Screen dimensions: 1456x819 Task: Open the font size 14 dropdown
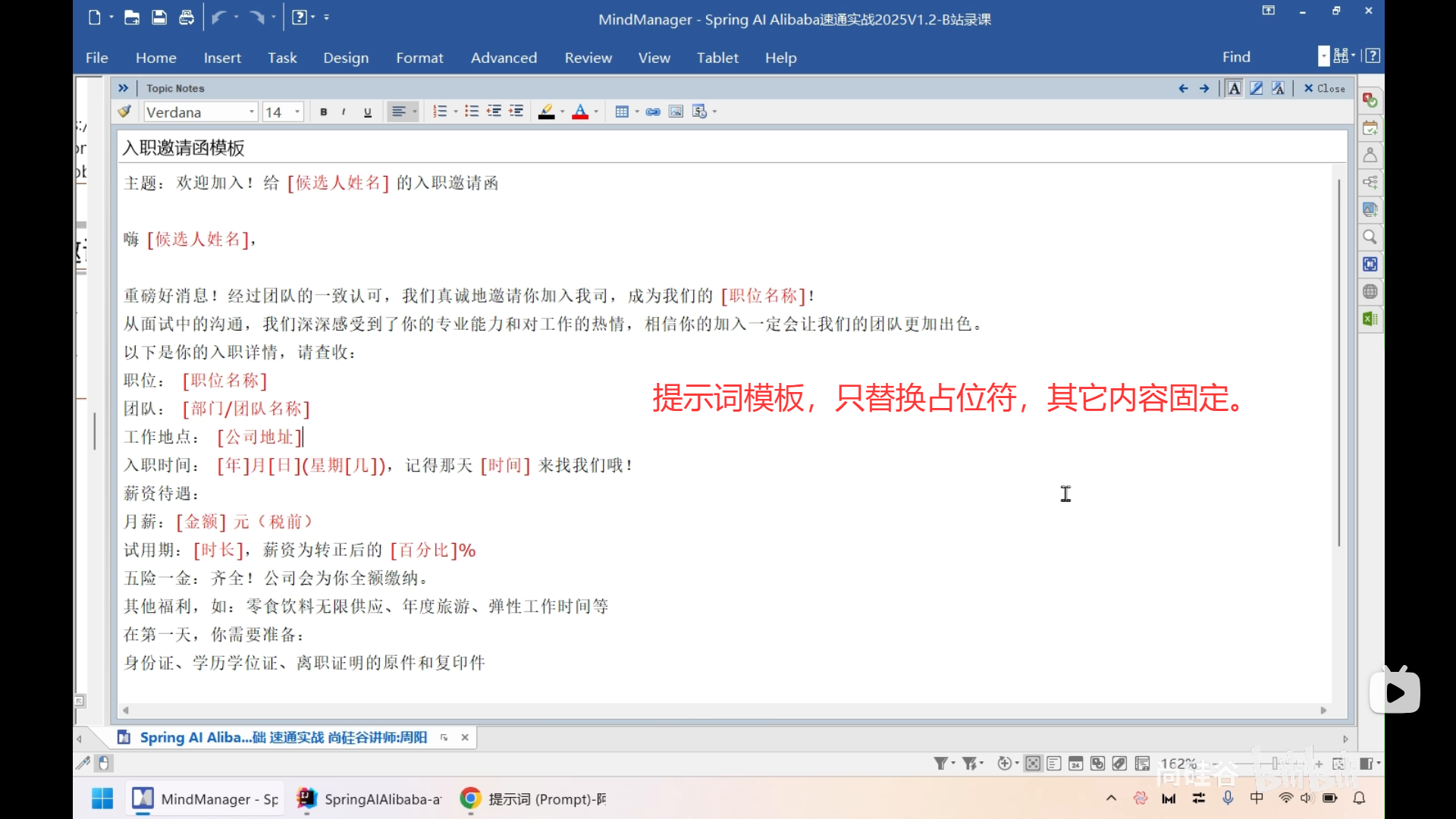(x=296, y=111)
